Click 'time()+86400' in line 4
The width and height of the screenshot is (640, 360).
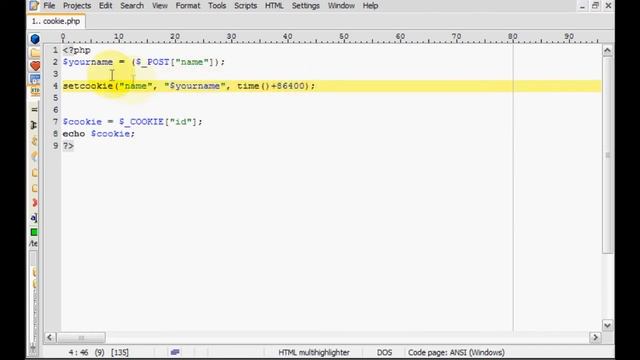(x=271, y=86)
